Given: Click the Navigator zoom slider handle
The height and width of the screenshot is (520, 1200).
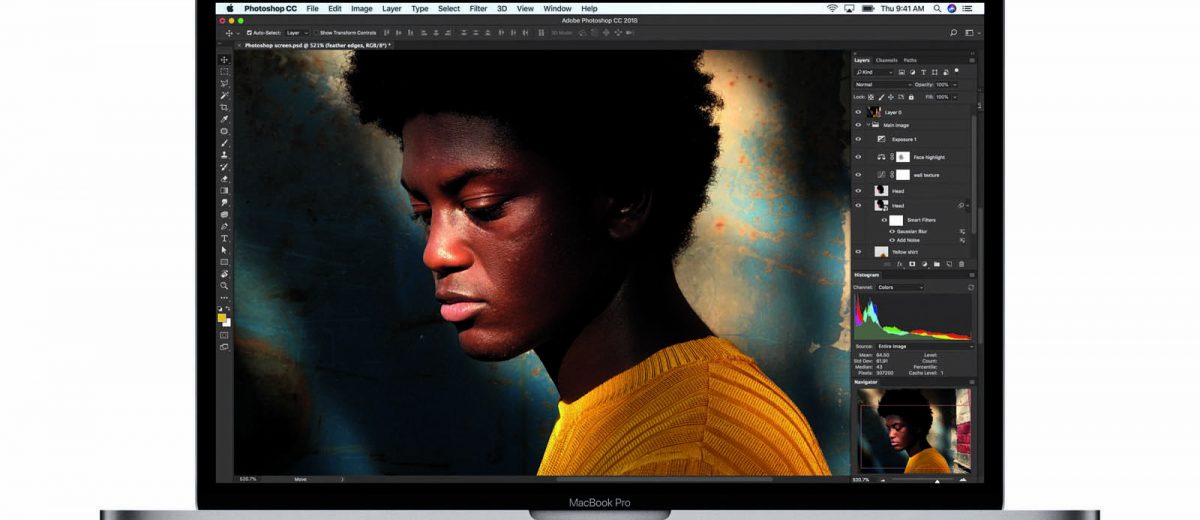Looking at the screenshot, I should pos(937,481).
